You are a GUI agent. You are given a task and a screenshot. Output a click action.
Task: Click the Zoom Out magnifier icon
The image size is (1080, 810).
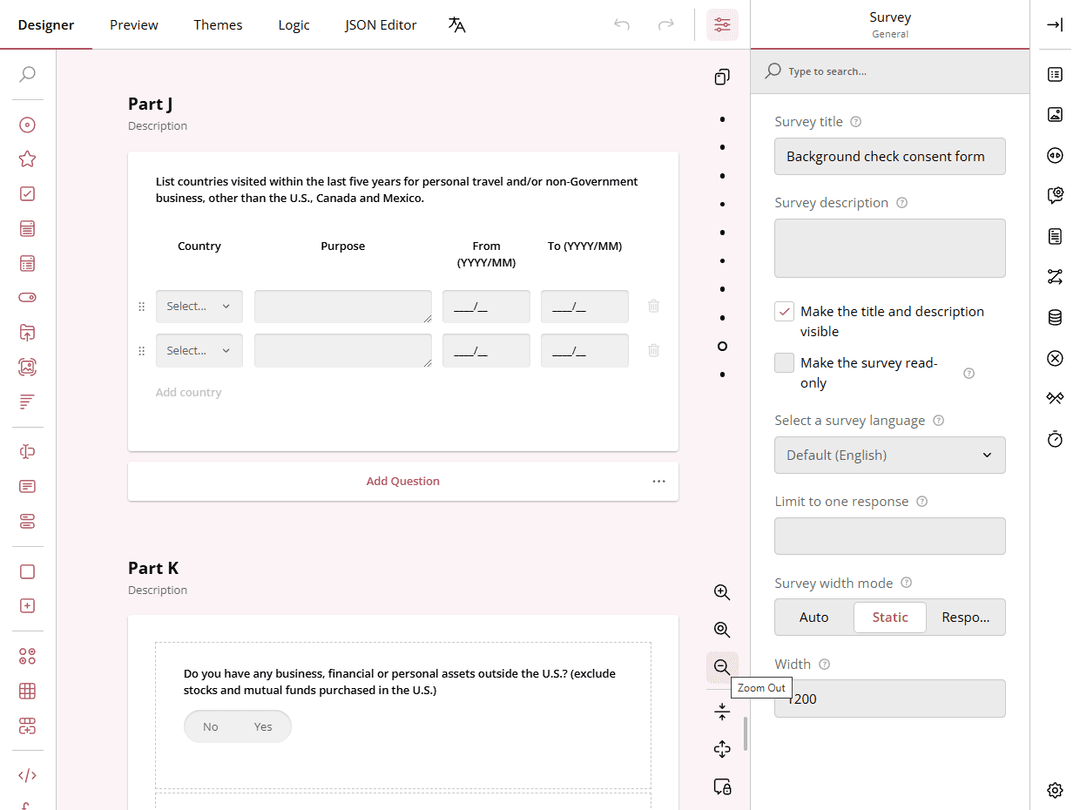coord(722,667)
